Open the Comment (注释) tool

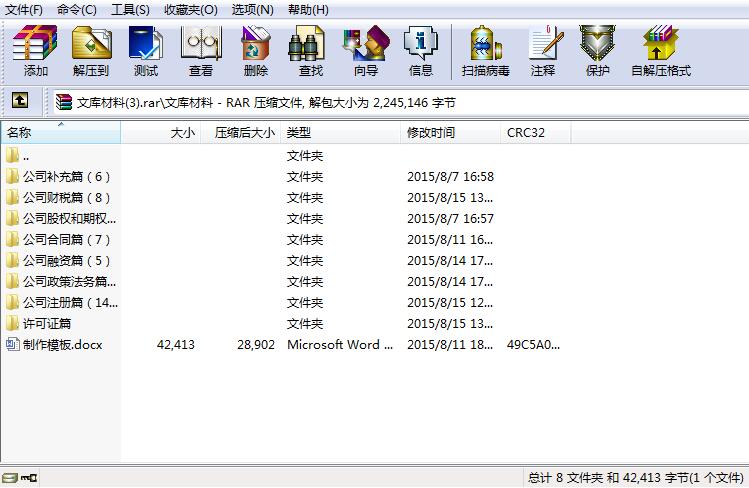[543, 52]
